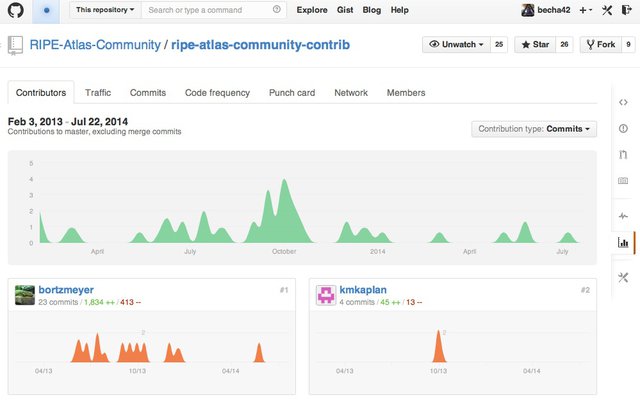Screen dimensions: 640x402
Task: Switch to the Punch card tab
Action: click(292, 93)
